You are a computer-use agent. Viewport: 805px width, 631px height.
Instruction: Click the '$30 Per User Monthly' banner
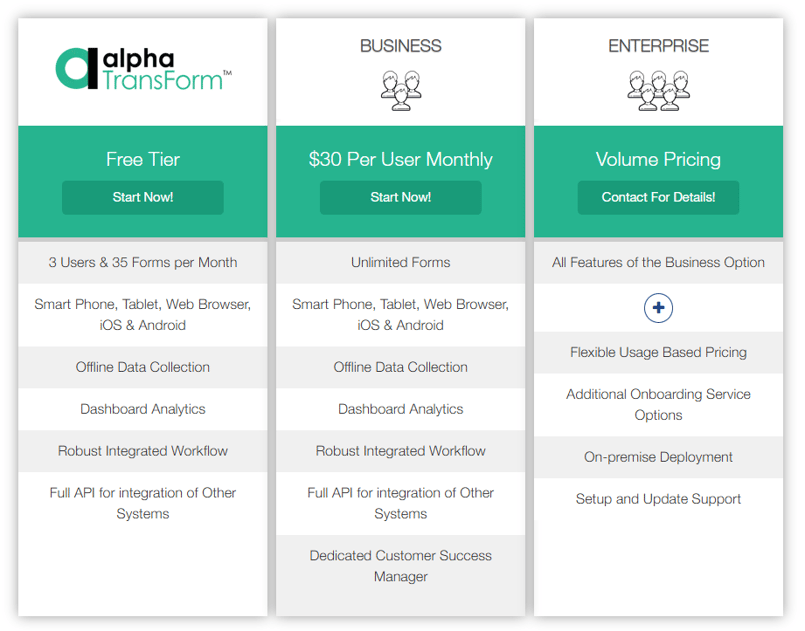400,158
